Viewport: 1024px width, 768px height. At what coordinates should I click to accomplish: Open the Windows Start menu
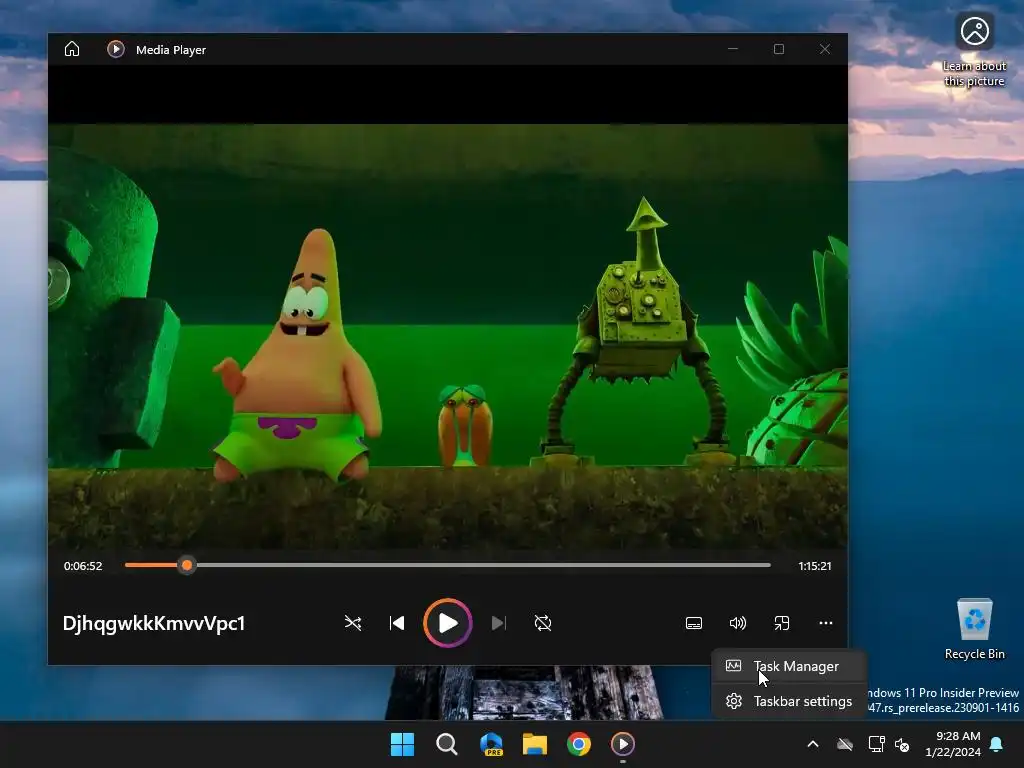coord(402,744)
